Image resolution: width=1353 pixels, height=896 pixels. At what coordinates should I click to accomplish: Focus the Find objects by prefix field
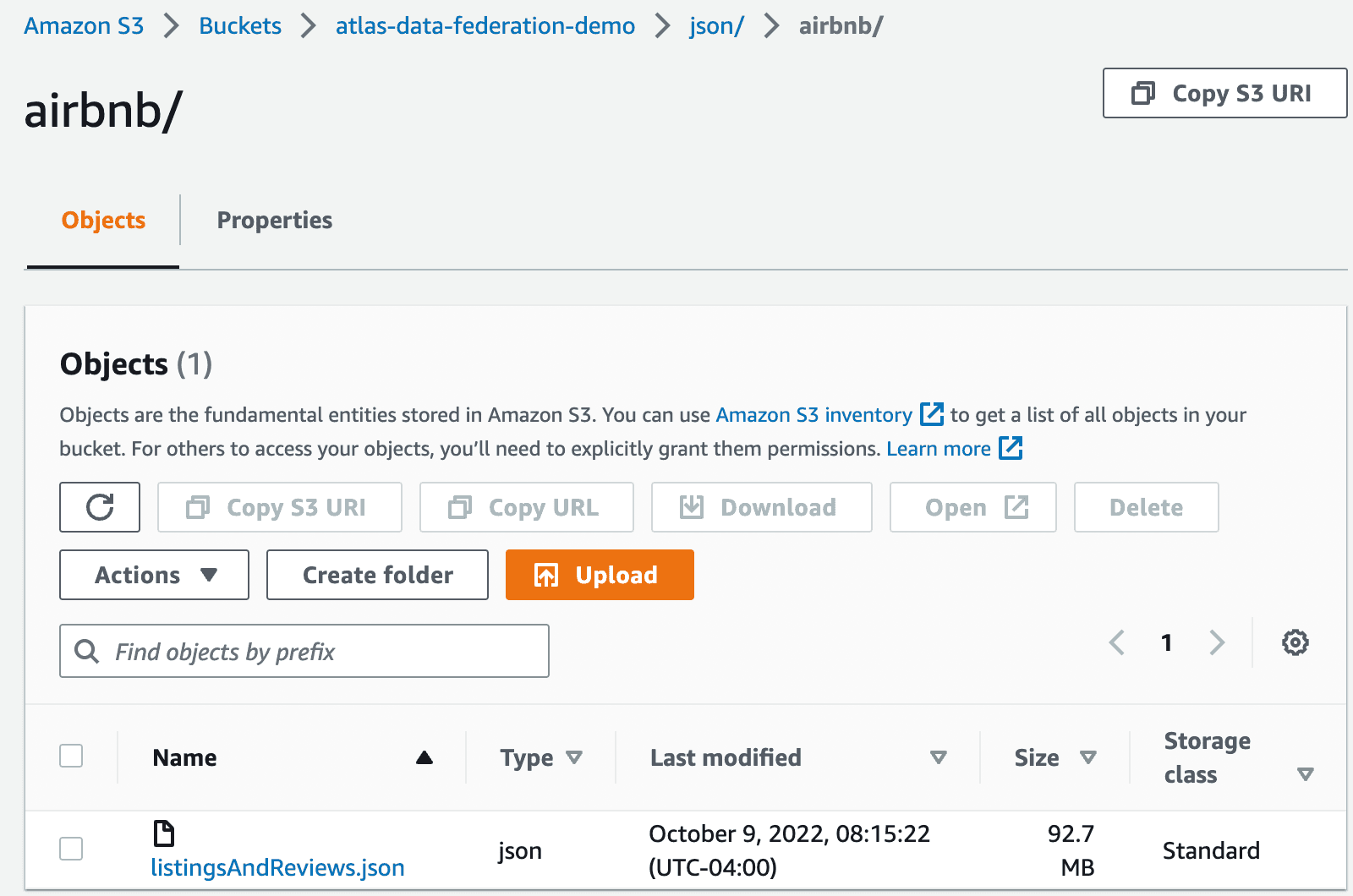point(321,651)
